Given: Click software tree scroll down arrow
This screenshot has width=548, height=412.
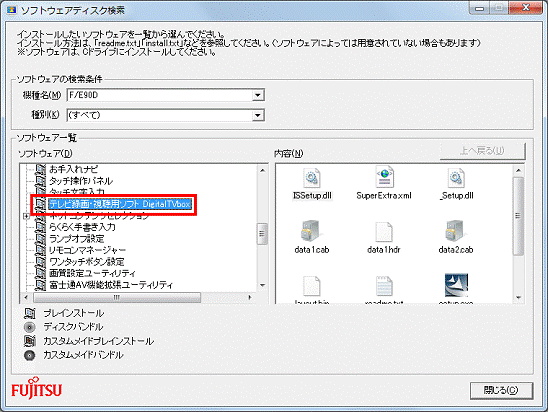Looking at the screenshot, I should click(x=262, y=285).
